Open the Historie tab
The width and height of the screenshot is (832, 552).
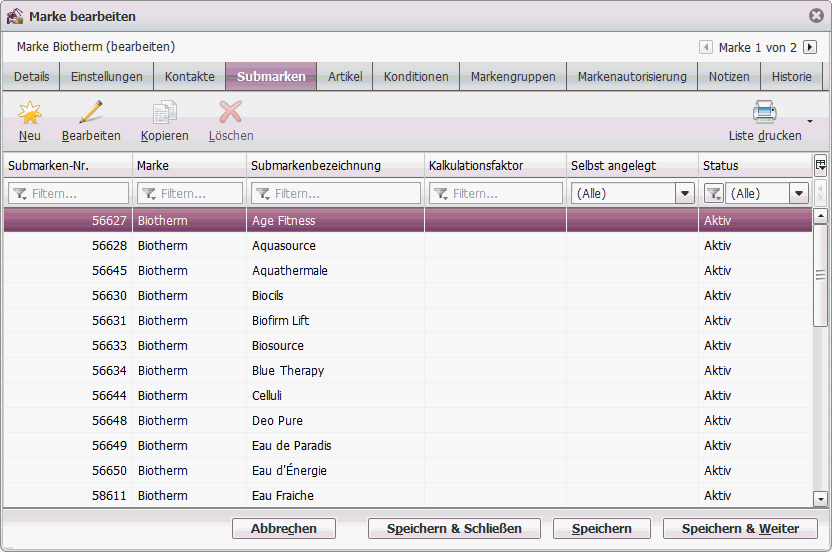tap(791, 77)
